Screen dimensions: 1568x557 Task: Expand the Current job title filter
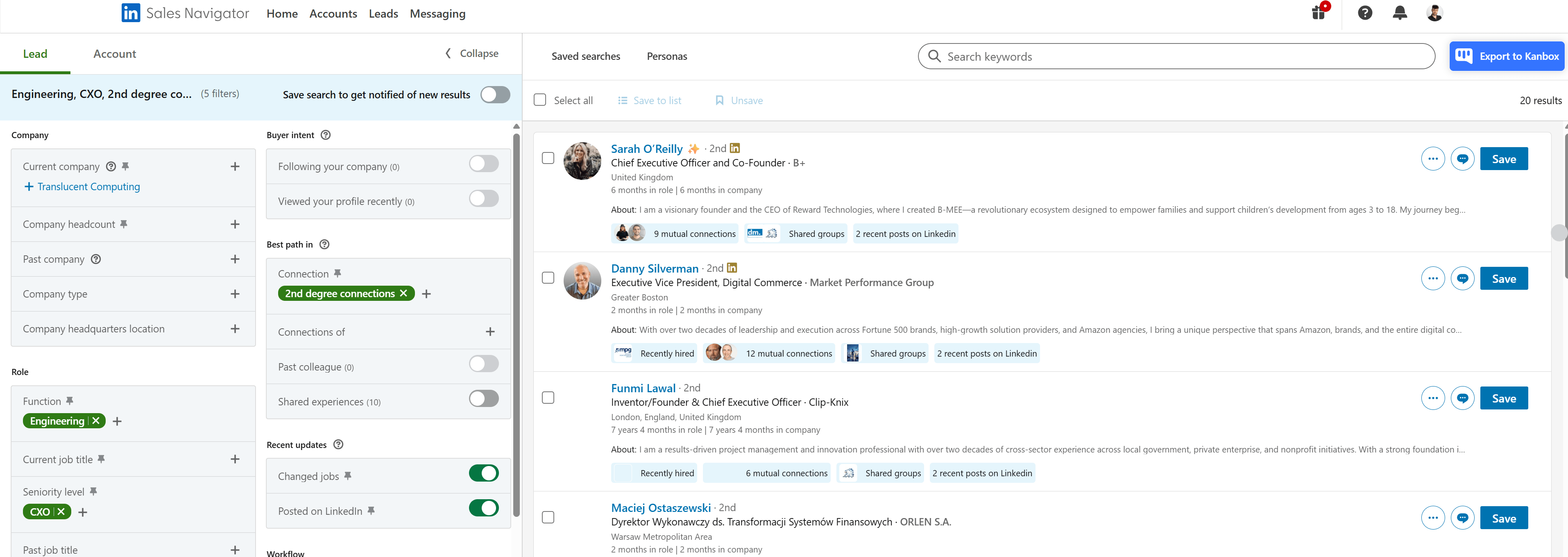(235, 459)
